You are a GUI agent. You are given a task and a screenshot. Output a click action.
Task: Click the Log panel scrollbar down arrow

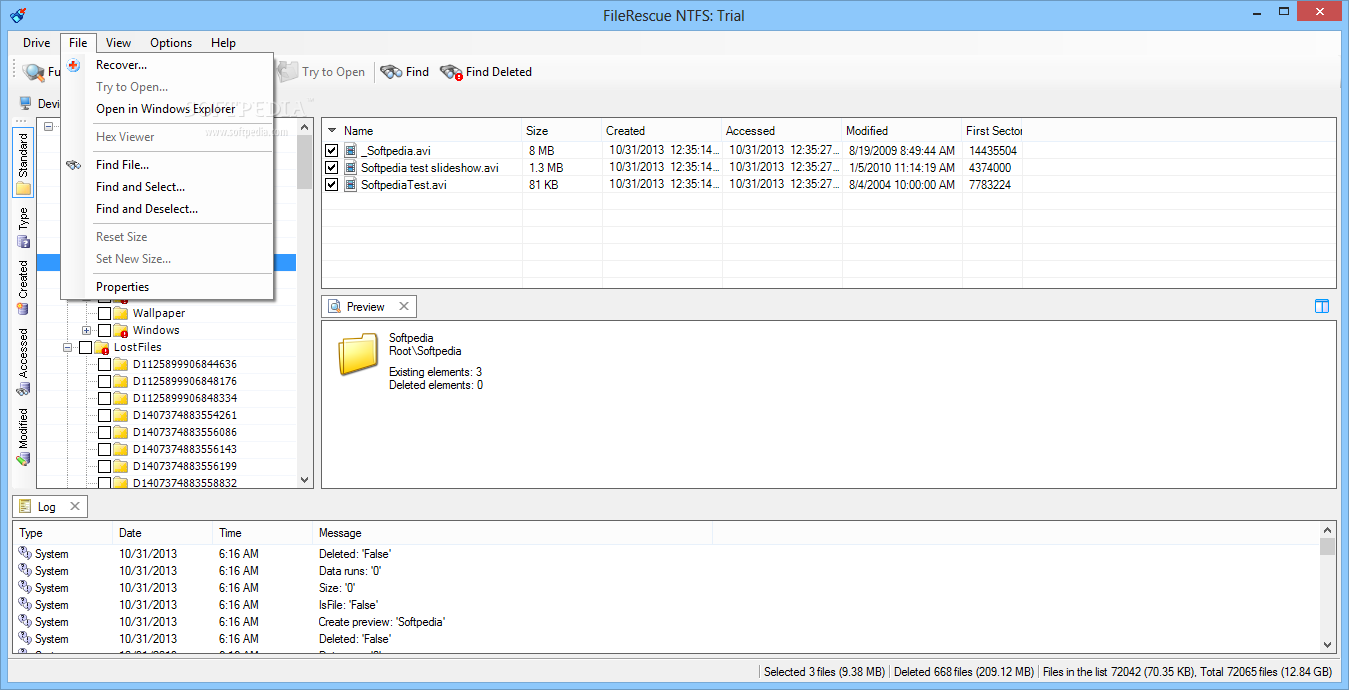(x=1327, y=645)
